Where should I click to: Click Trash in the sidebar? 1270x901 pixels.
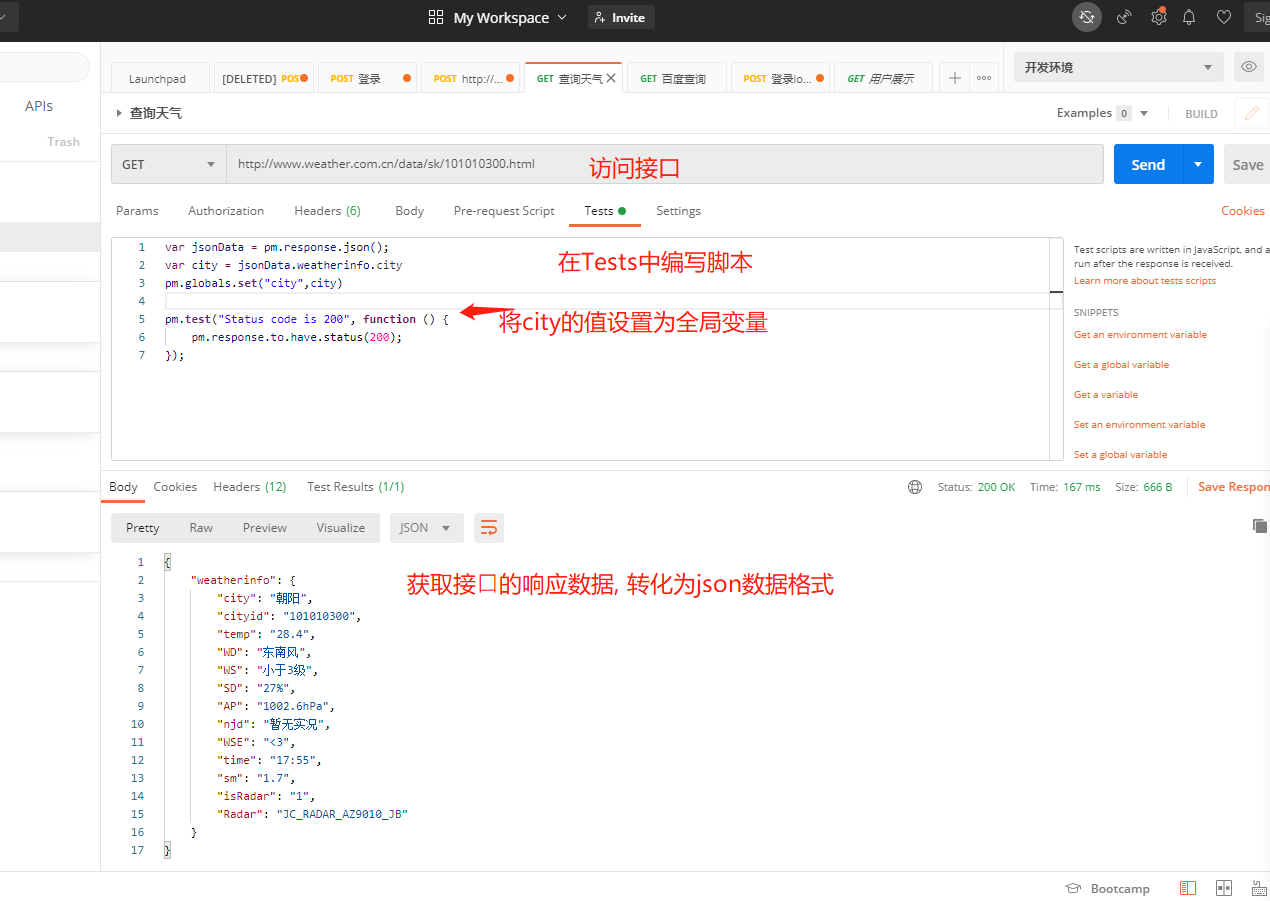[x=63, y=142]
